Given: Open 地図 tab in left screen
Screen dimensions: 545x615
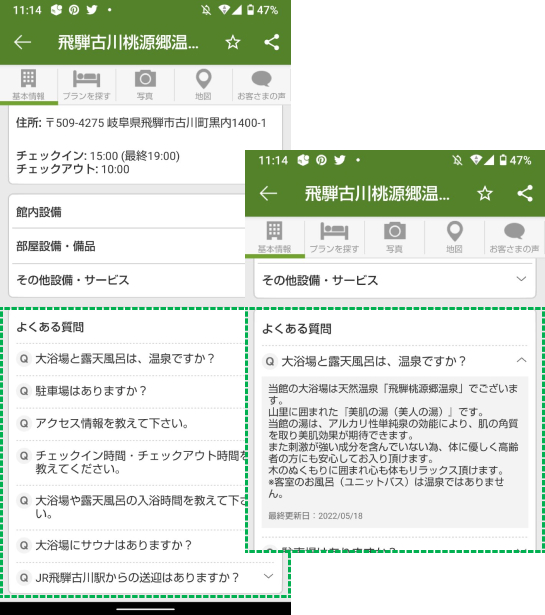Looking at the screenshot, I should 203,85.
